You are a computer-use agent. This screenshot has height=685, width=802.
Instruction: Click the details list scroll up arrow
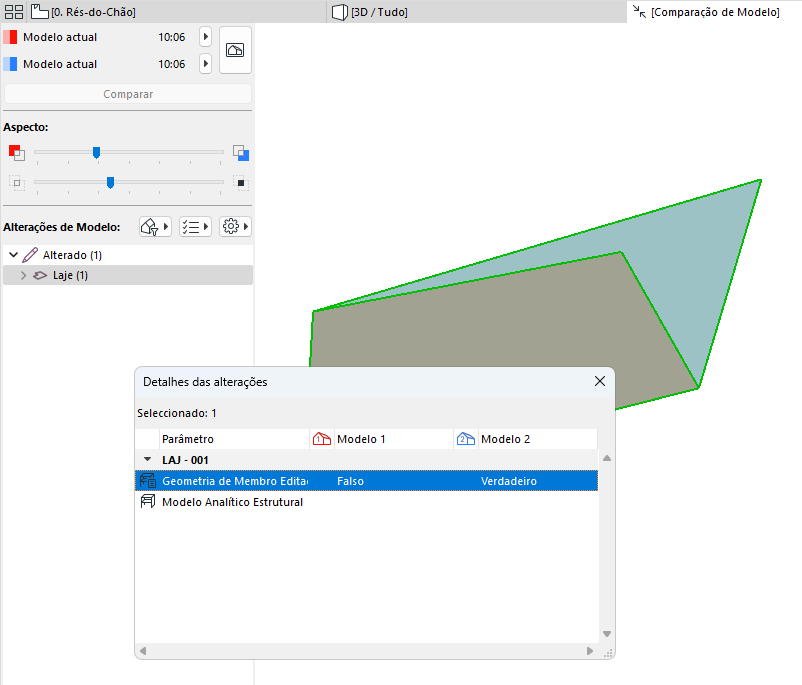point(607,458)
